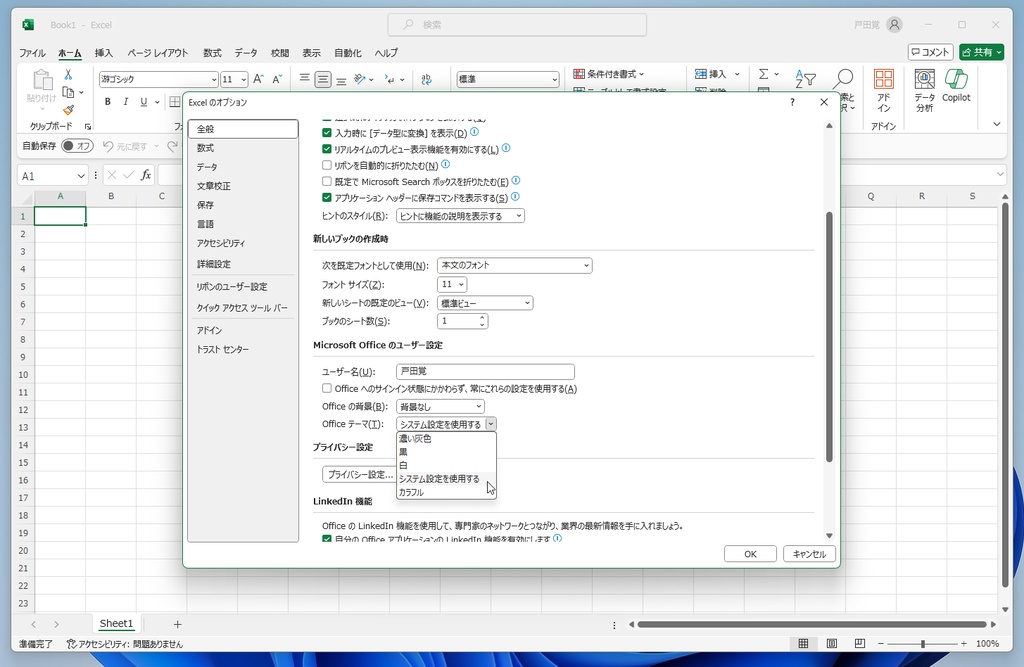
Task: Click the AutoSum sigma icon
Action: coord(763,74)
